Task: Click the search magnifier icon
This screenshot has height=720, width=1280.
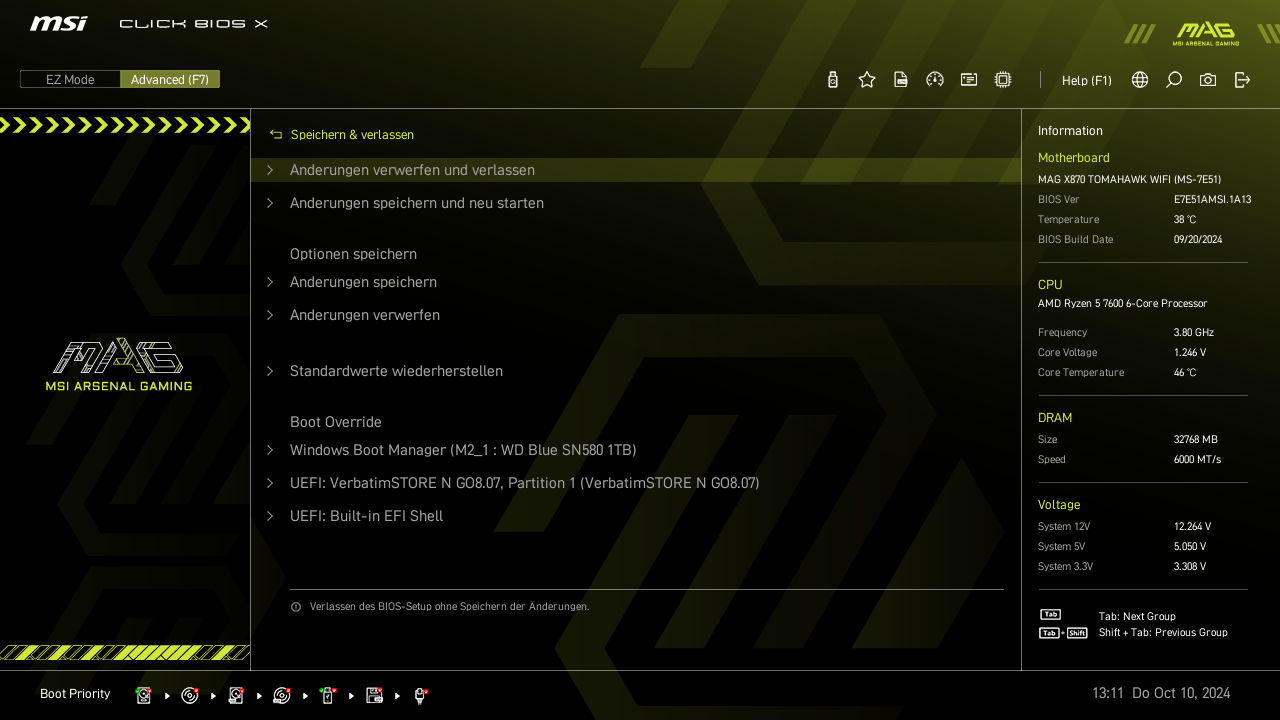Action: click(x=1174, y=80)
